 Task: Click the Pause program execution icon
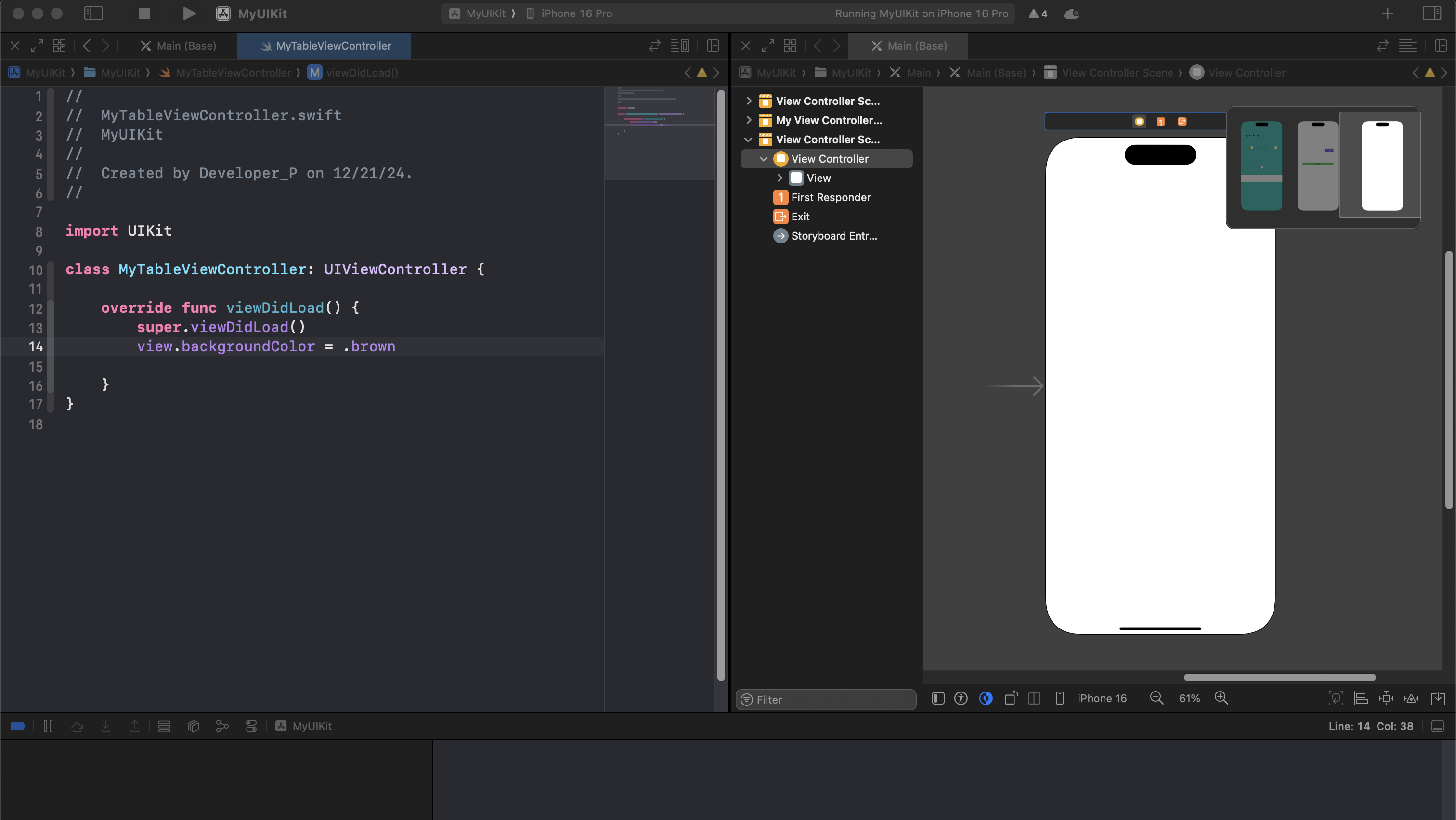coord(48,726)
